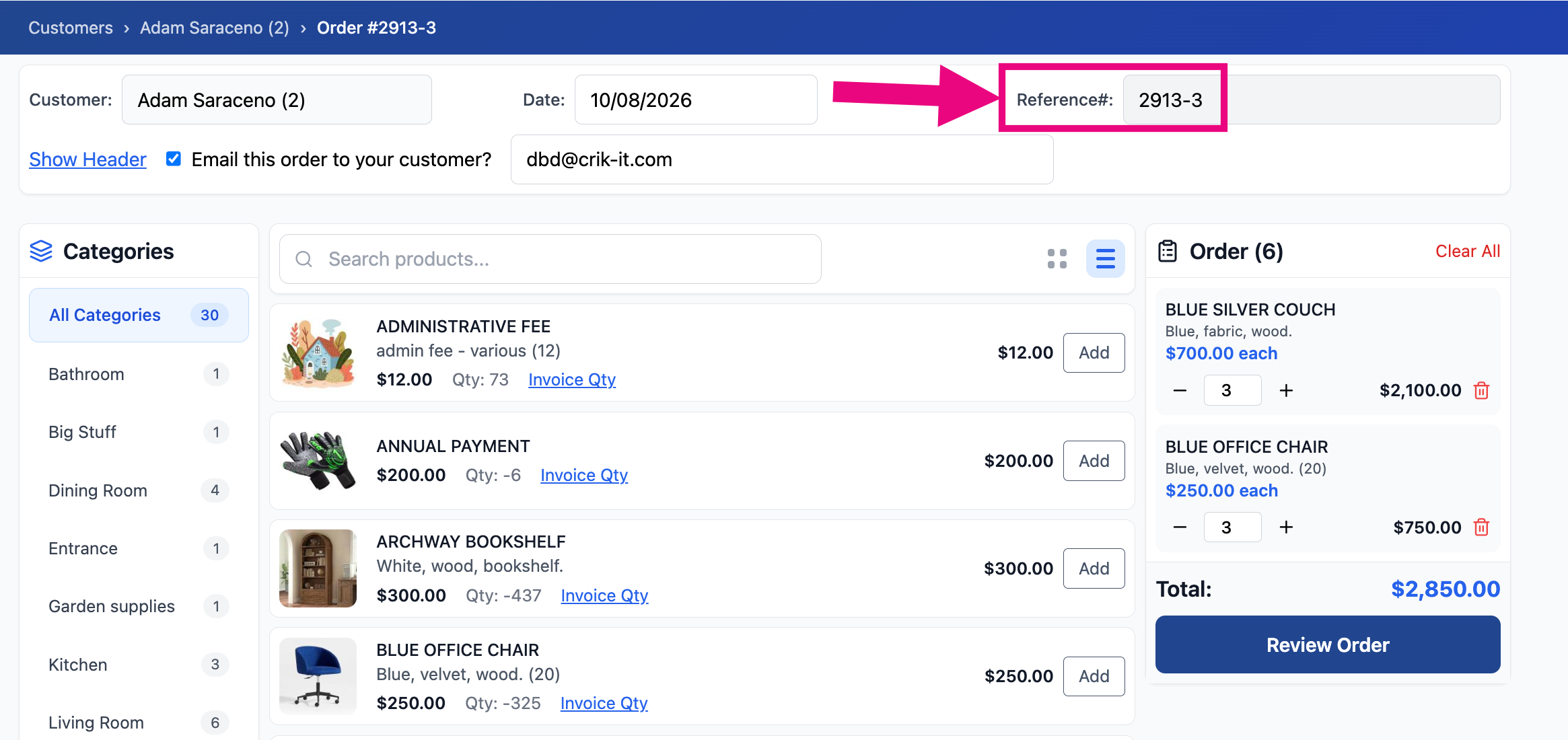Select Dining Room category

coord(139,490)
